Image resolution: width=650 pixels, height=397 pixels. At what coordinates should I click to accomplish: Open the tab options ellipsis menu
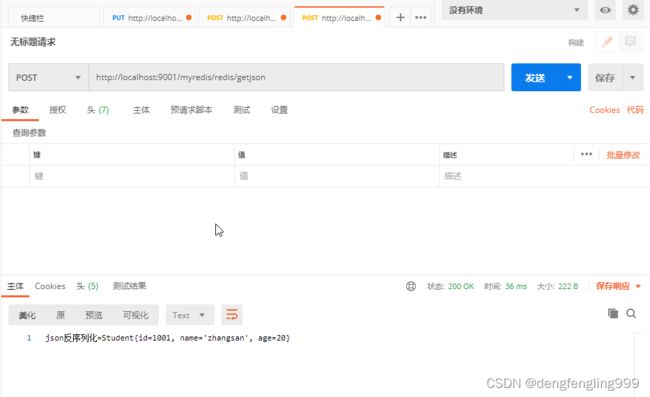click(x=421, y=17)
